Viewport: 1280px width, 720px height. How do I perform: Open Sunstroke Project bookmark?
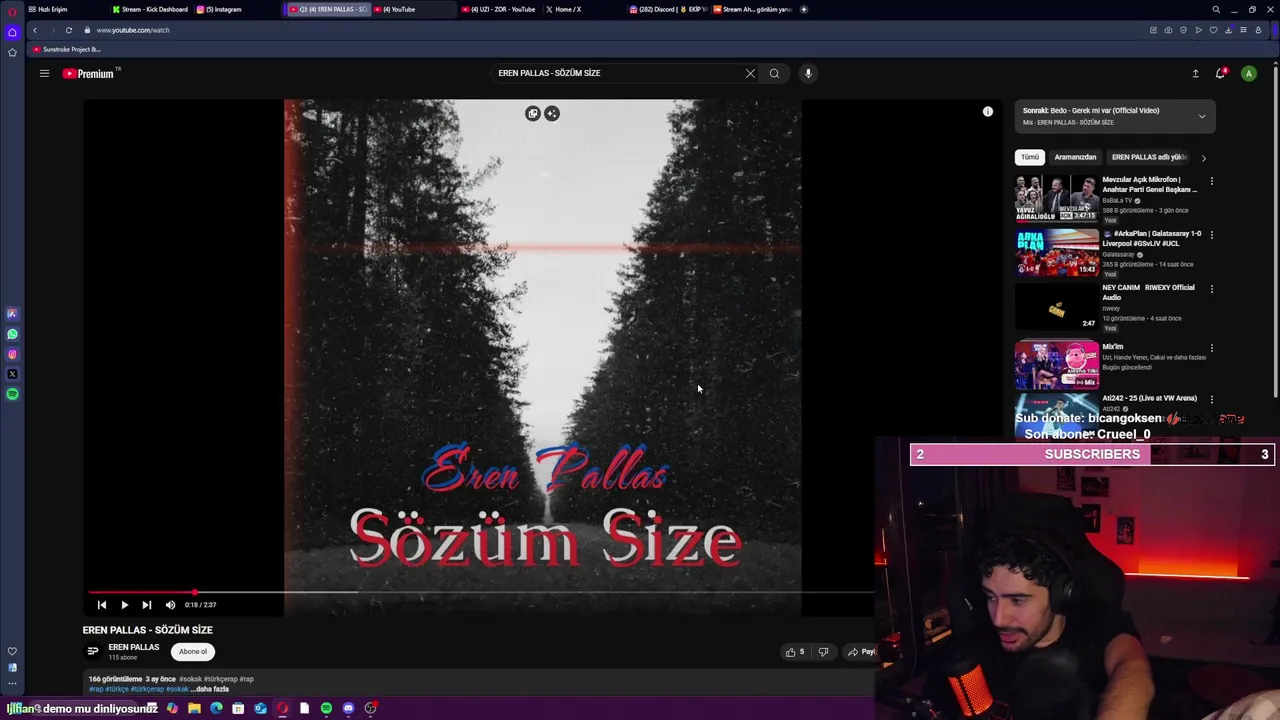point(66,49)
